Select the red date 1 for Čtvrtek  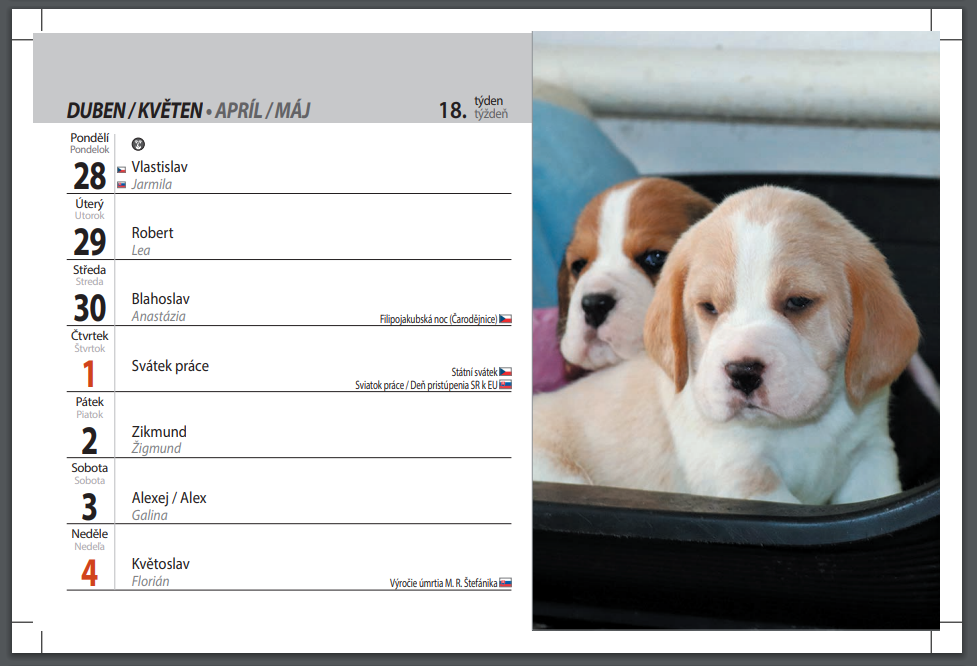point(89,374)
